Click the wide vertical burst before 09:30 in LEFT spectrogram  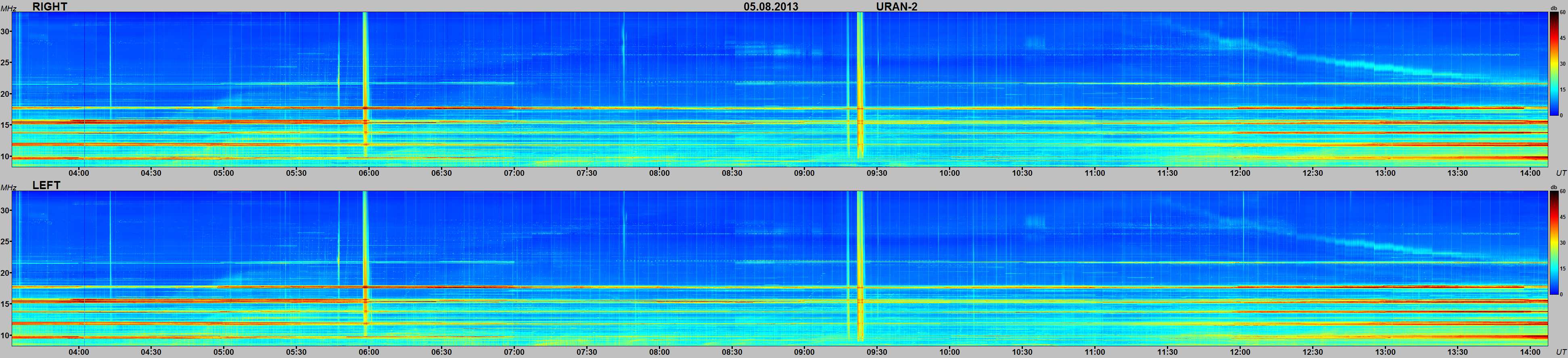tap(860, 266)
